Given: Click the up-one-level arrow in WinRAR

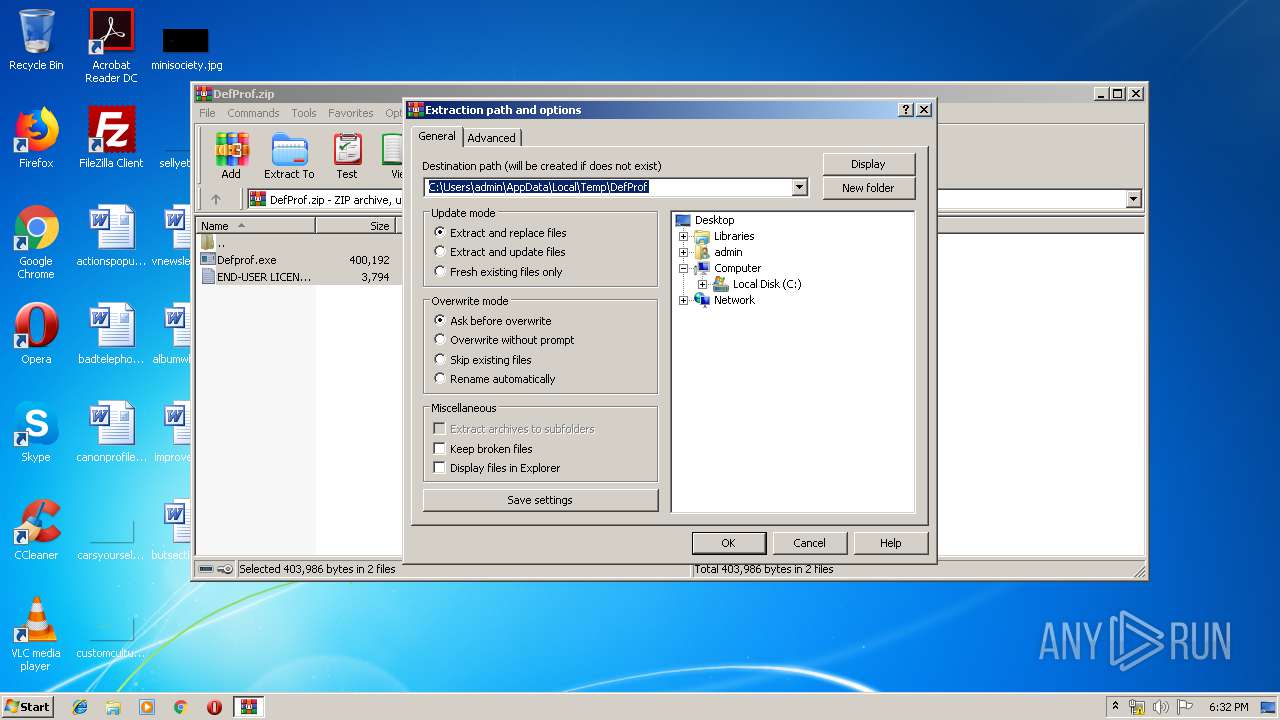Looking at the screenshot, I should 215,199.
